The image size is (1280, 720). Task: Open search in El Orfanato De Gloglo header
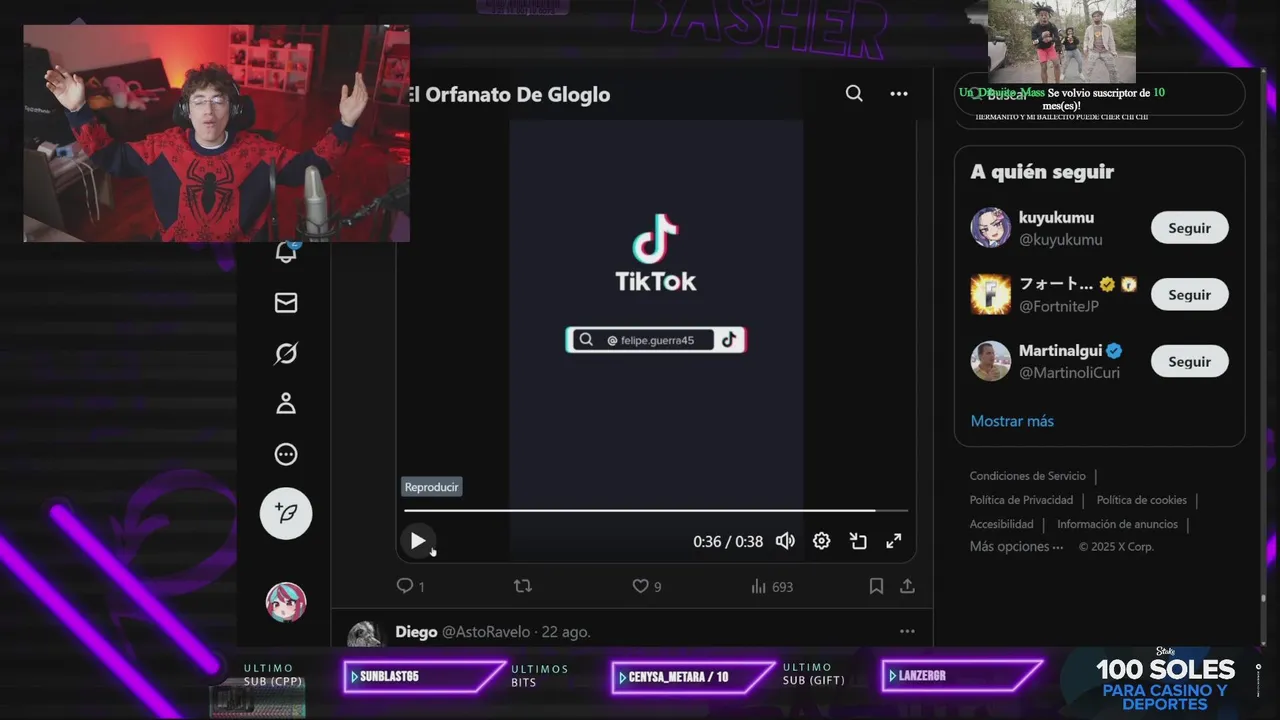click(854, 93)
